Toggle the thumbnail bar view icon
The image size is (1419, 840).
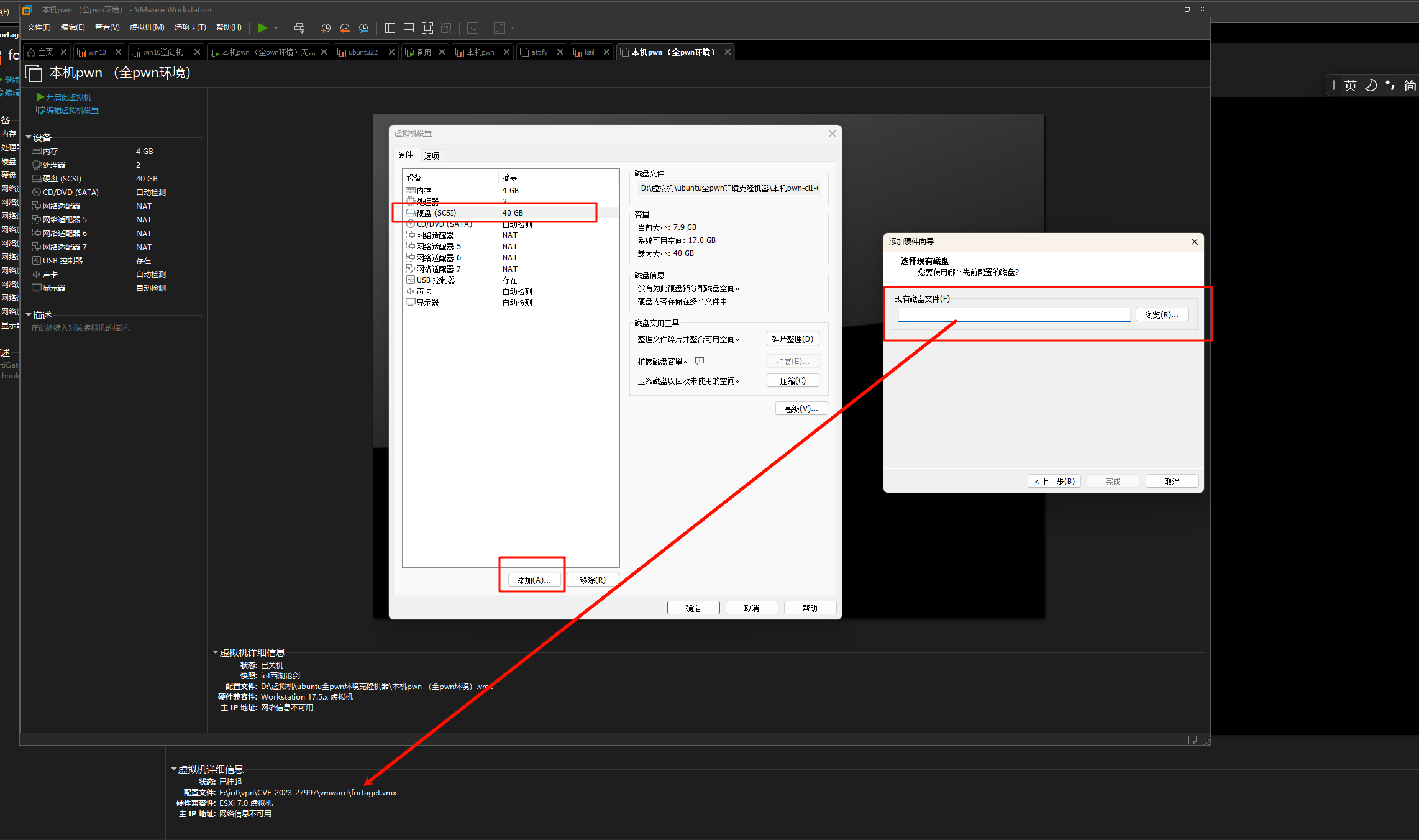(409, 27)
